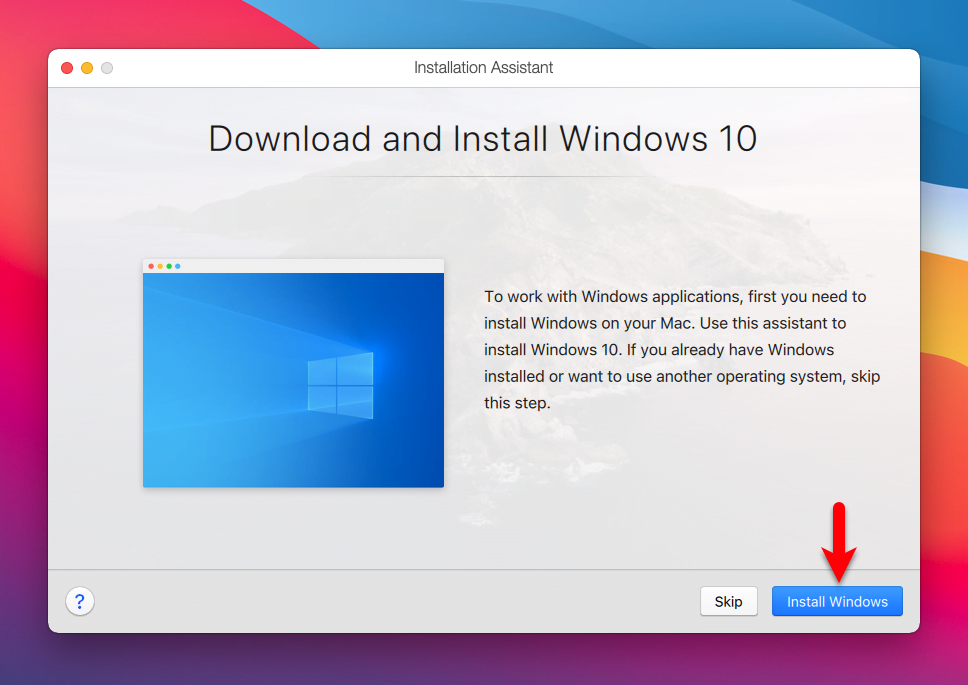Open help via the question mark icon
Image resolution: width=968 pixels, height=685 pixels.
[80, 601]
